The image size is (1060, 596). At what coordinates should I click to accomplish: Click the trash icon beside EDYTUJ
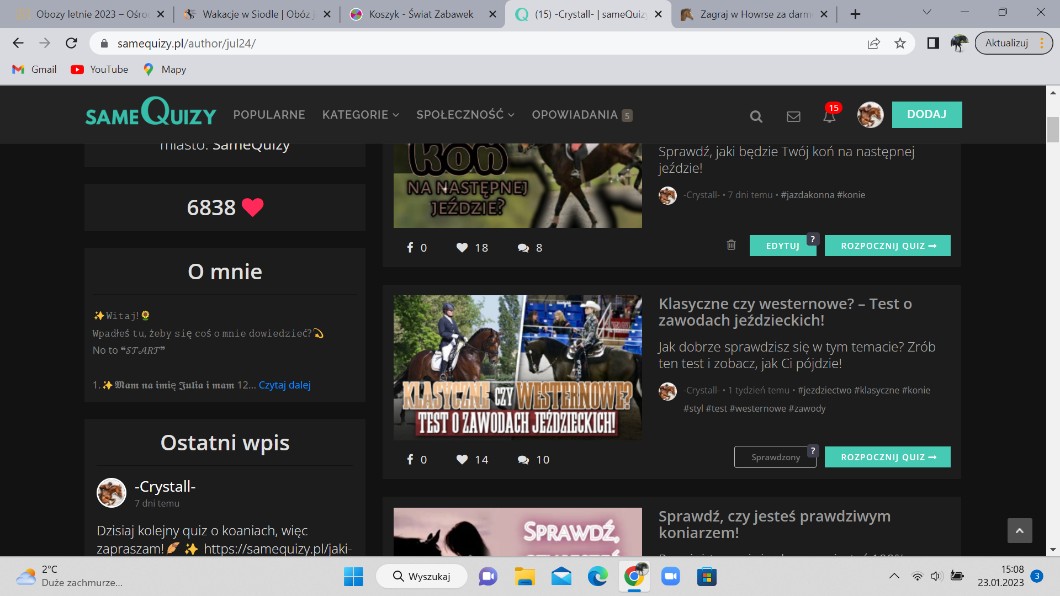pyautogui.click(x=731, y=245)
